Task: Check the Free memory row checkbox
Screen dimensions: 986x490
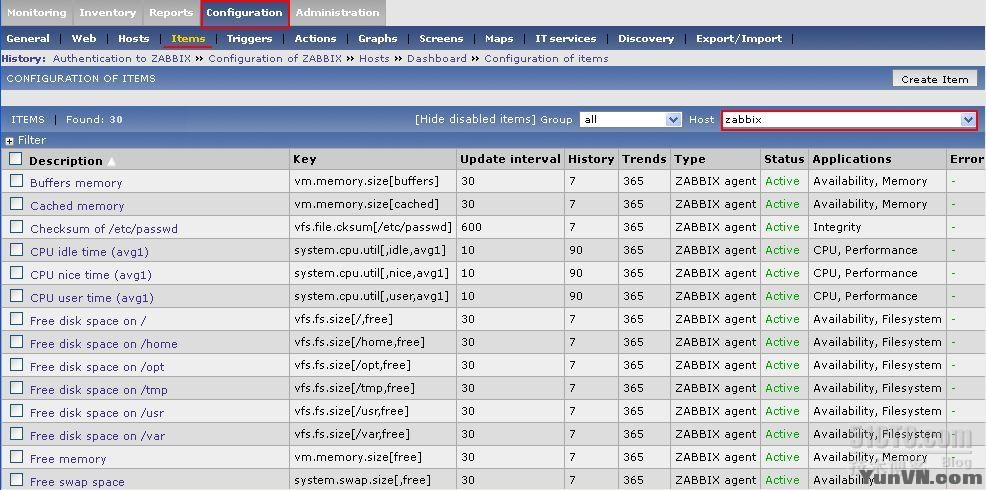Action: 16,457
